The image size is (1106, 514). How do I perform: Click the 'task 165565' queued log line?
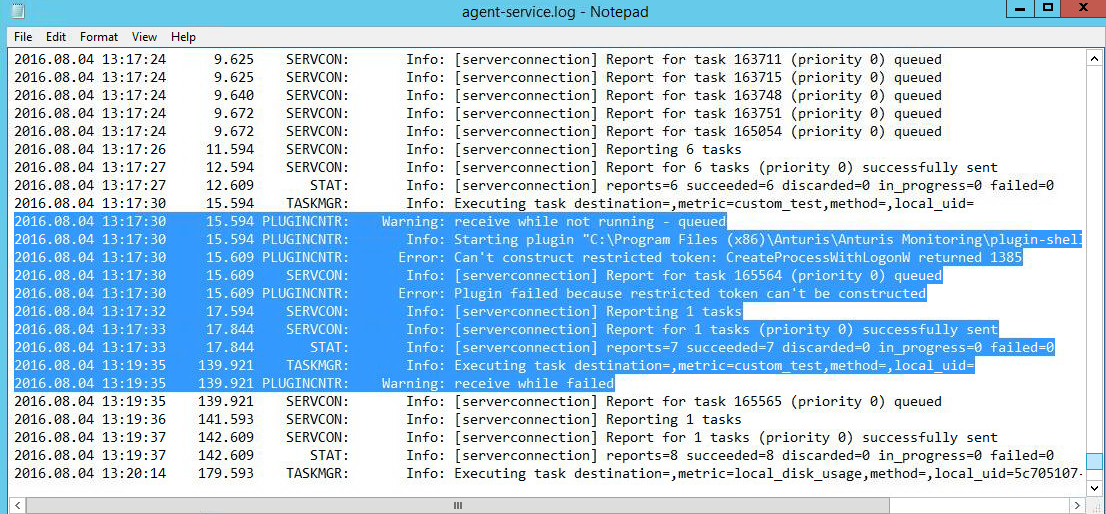coord(478,401)
